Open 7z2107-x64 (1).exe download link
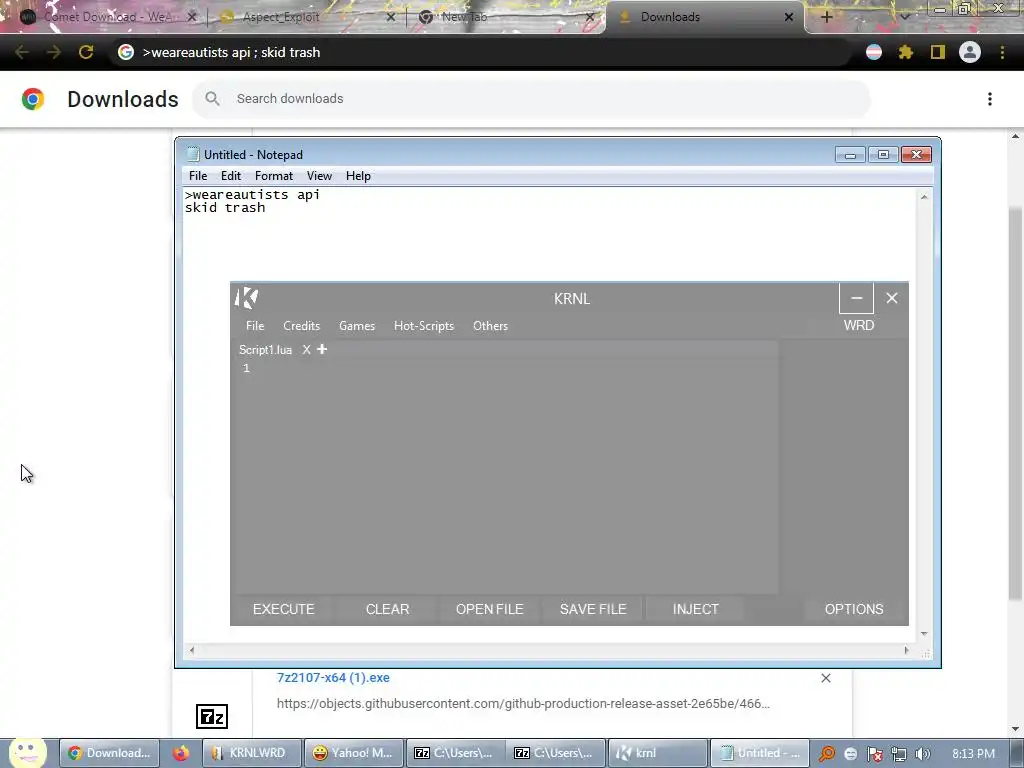The image size is (1024, 768). [333, 677]
